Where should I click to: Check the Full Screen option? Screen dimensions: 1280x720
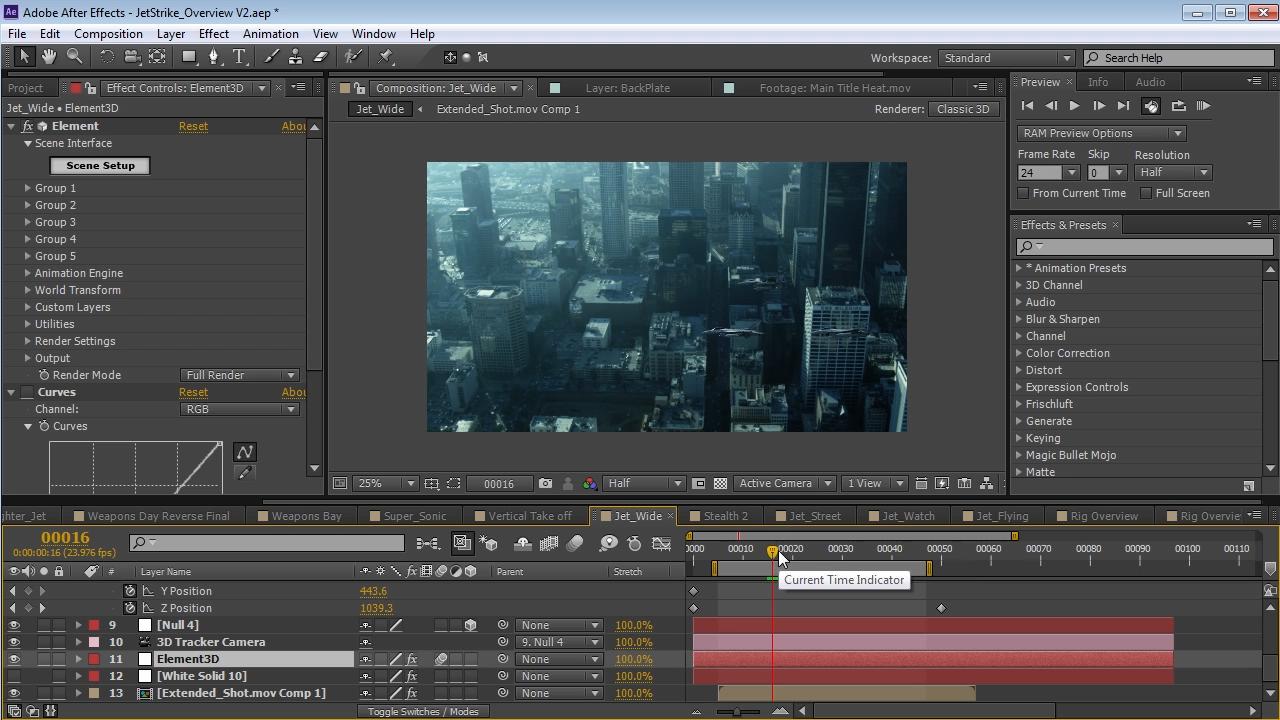click(1146, 193)
